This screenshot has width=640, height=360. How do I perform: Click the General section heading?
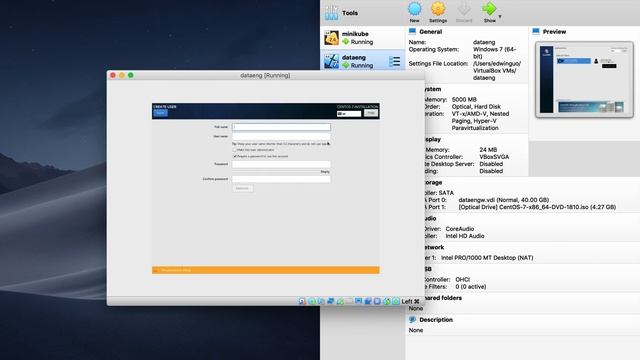click(430, 31)
